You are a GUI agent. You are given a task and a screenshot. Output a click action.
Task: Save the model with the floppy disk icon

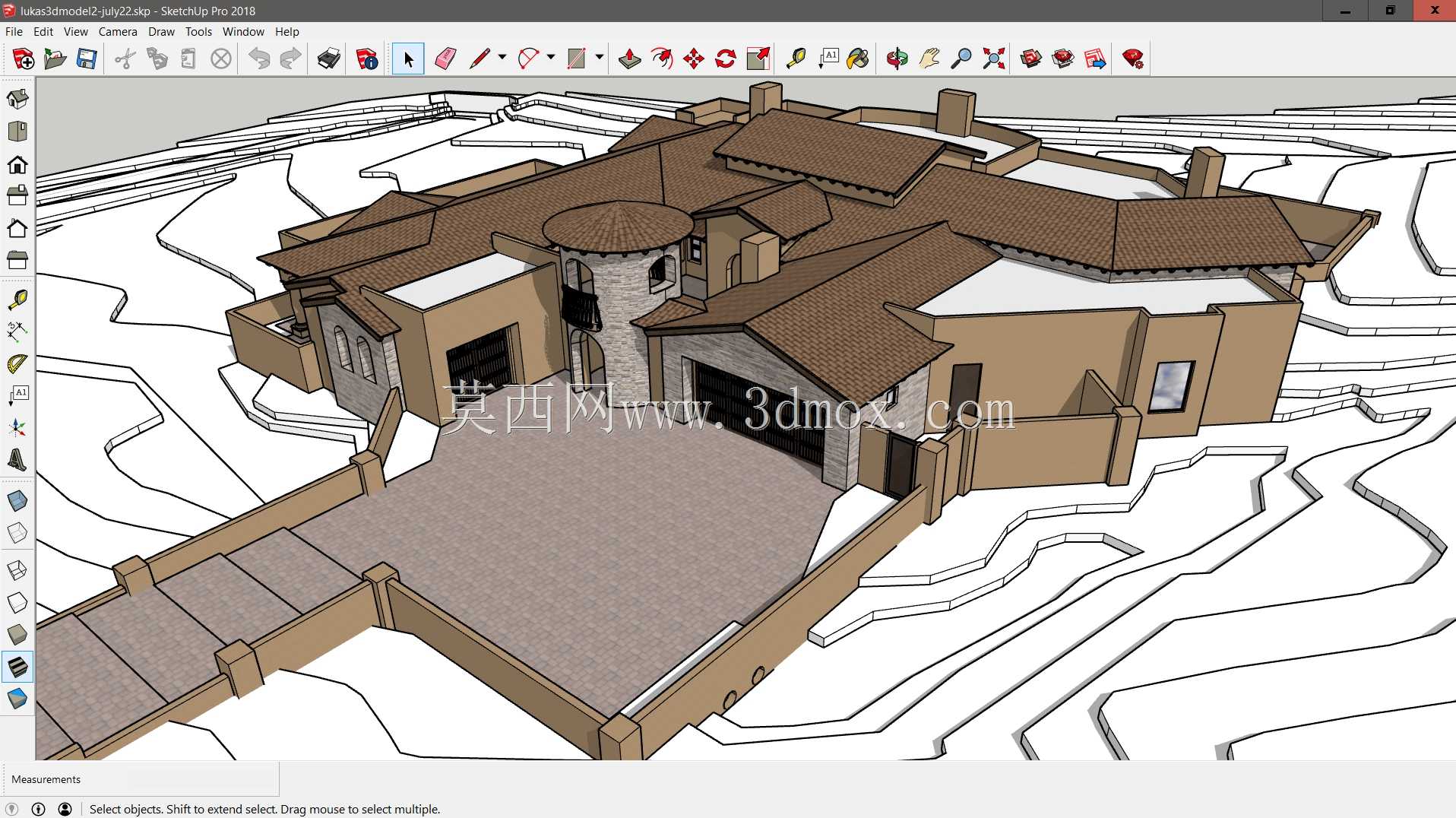[x=87, y=59]
